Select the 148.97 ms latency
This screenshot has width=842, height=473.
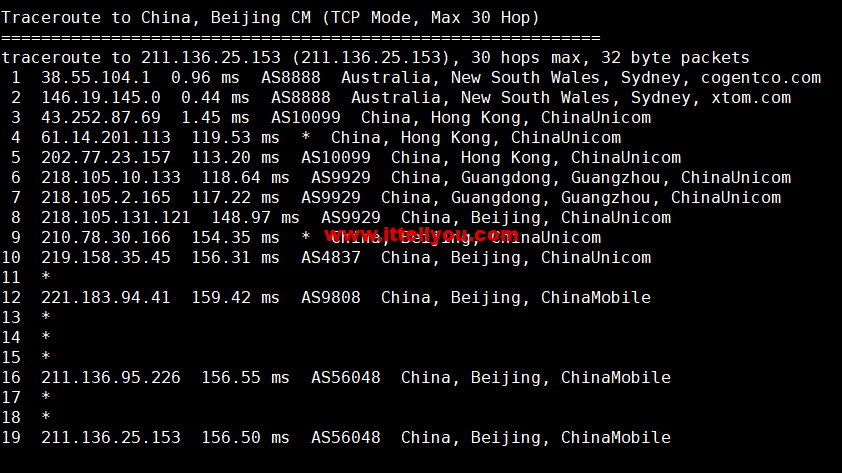click(255, 217)
